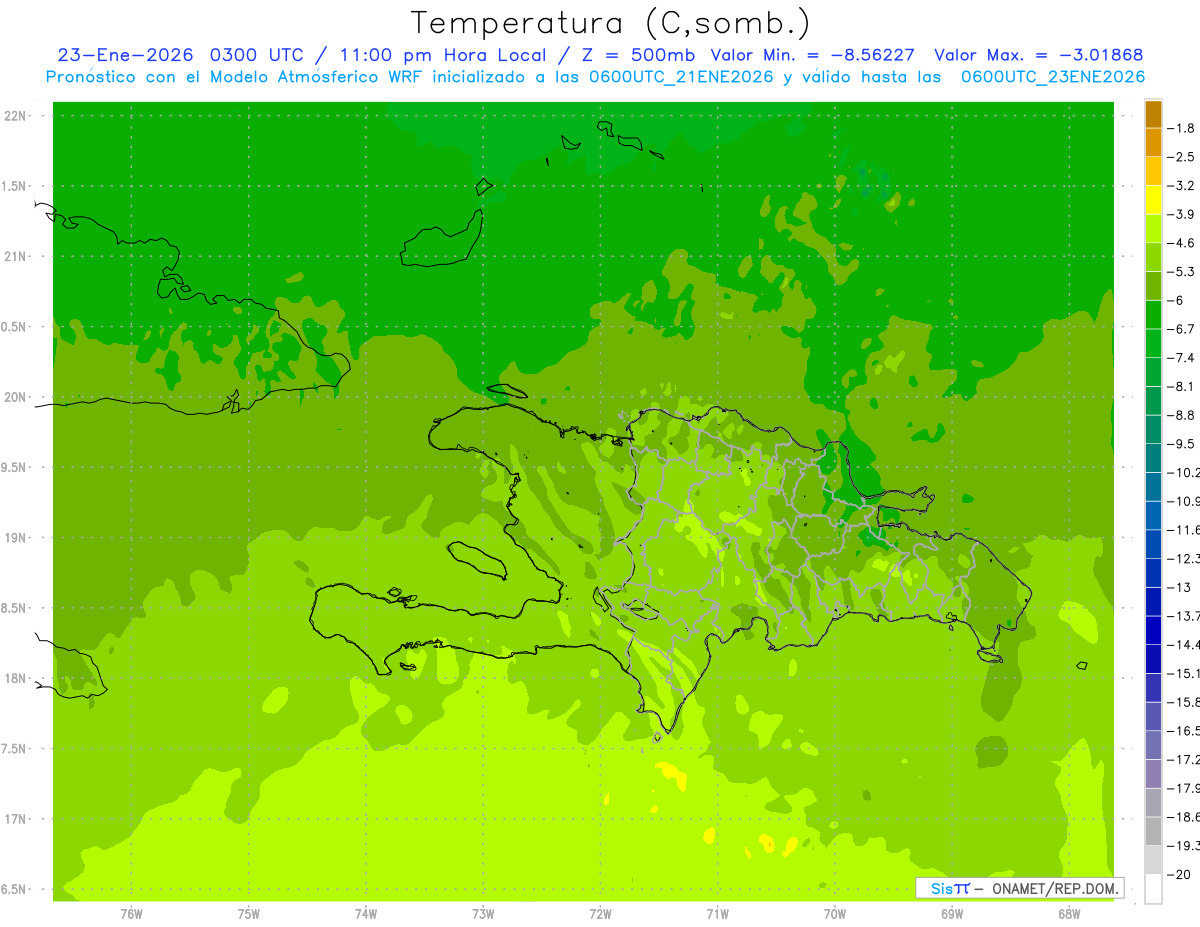Click the '69W' longitude label
Viewport: 1200px width, 927px height.
coord(951,914)
